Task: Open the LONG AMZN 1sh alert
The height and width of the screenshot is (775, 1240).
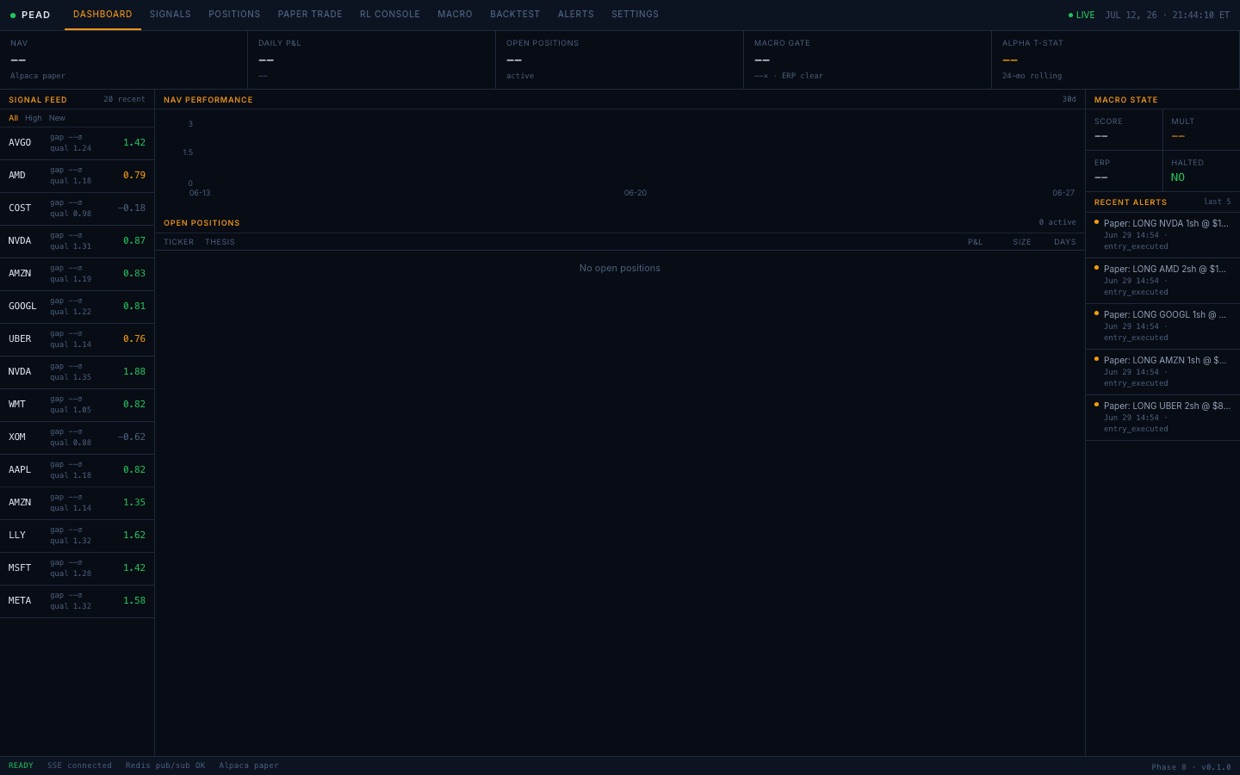Action: 1163,372
